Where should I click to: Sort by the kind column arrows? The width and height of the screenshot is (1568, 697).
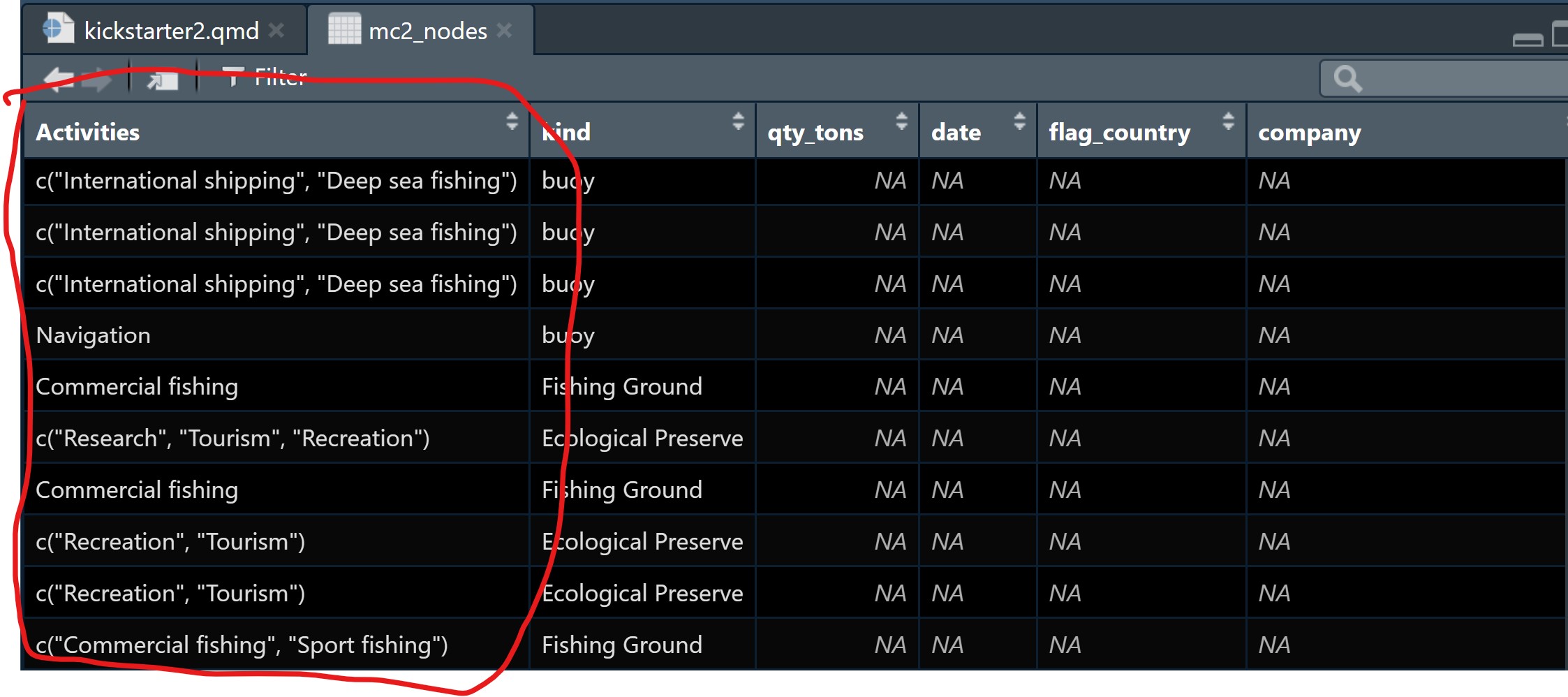click(x=738, y=121)
